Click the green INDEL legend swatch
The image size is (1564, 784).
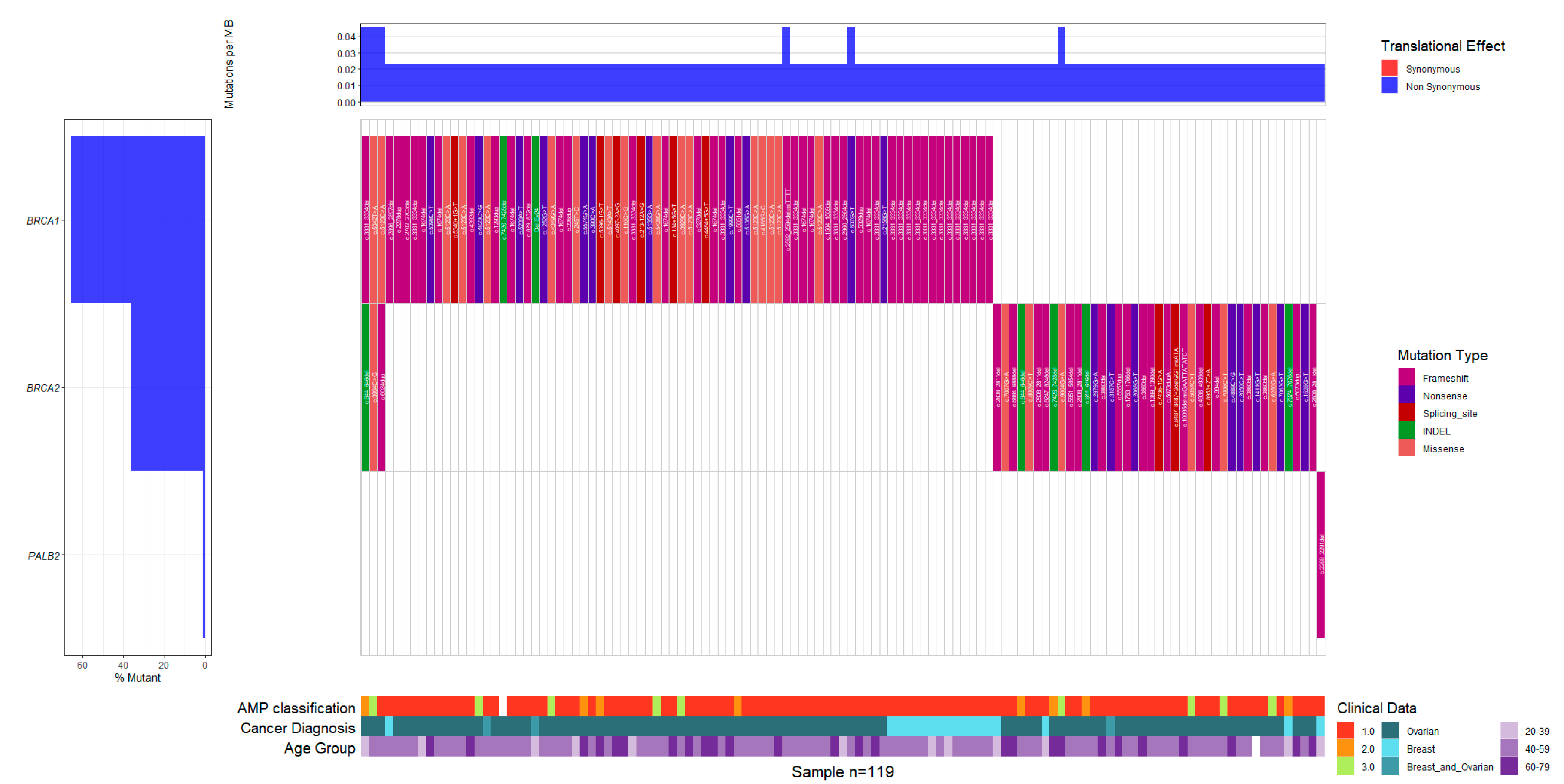click(1406, 430)
